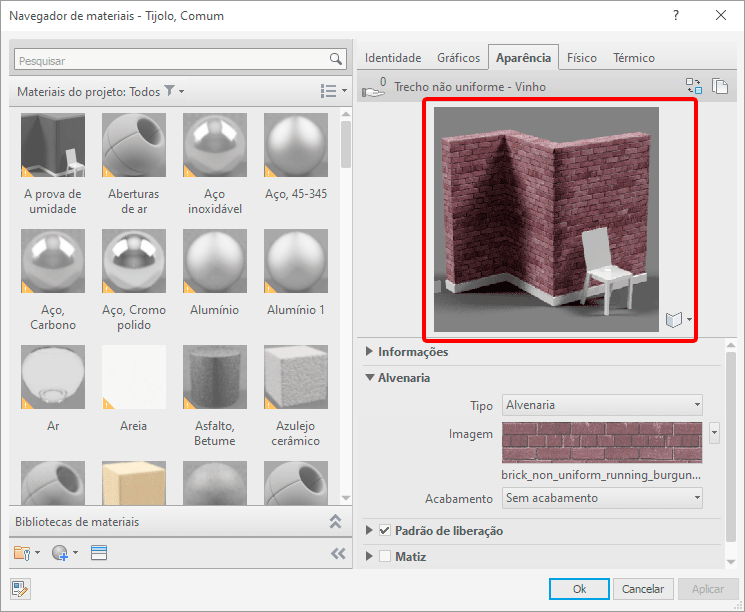The height and width of the screenshot is (612, 745).
Task: Click the properties panel scrollbar down arrow
Action: (731, 562)
